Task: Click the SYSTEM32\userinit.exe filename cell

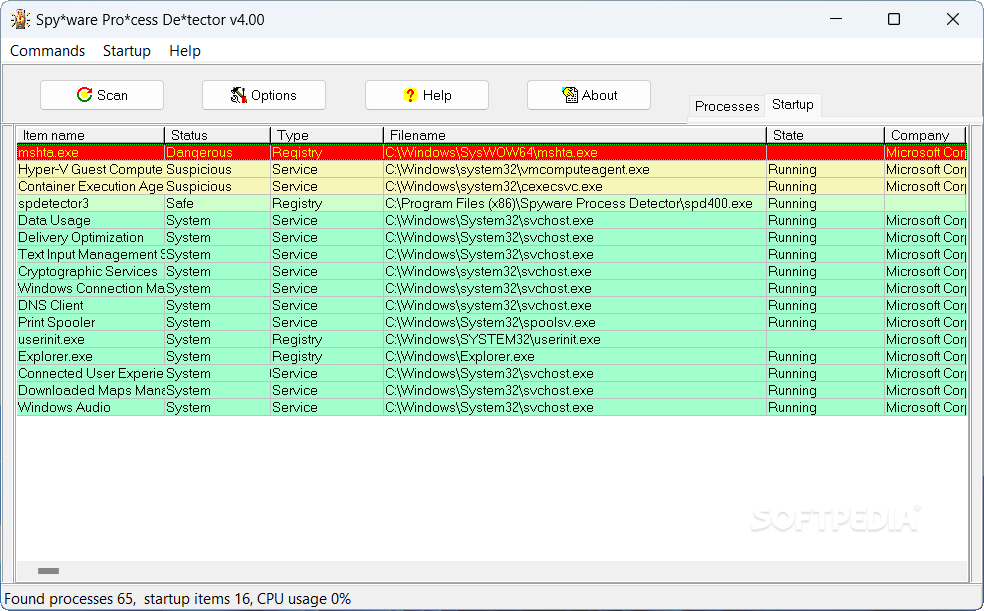Action: pyautogui.click(x=575, y=339)
